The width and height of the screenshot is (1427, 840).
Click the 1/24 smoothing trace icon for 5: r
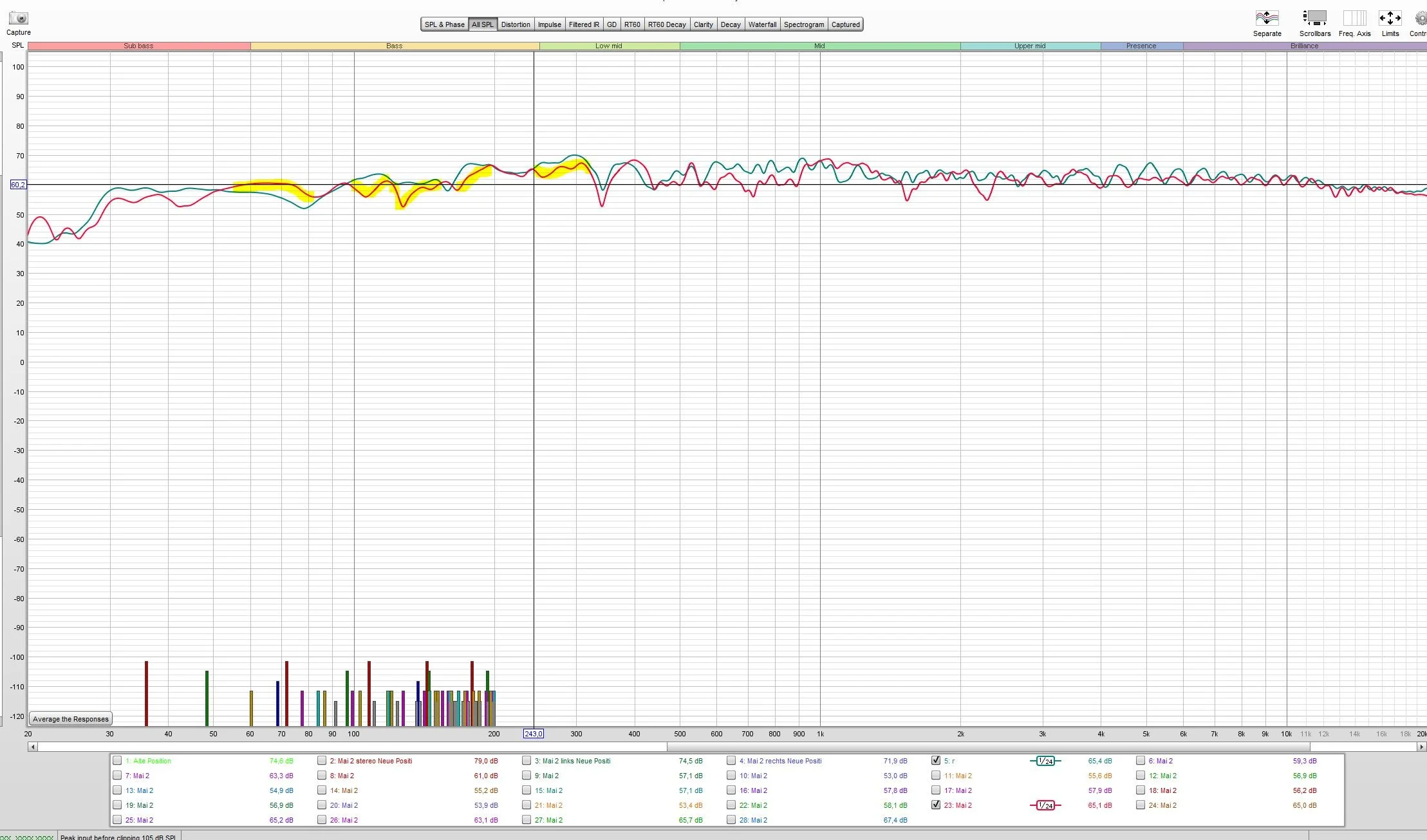tap(1045, 761)
